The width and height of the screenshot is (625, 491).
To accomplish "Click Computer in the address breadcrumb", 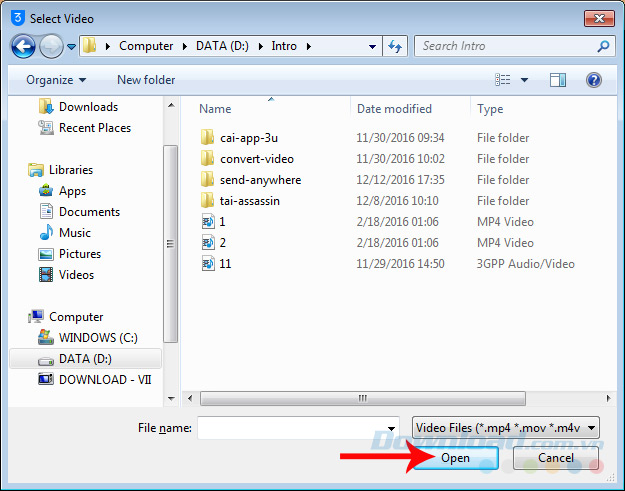I will (x=146, y=46).
